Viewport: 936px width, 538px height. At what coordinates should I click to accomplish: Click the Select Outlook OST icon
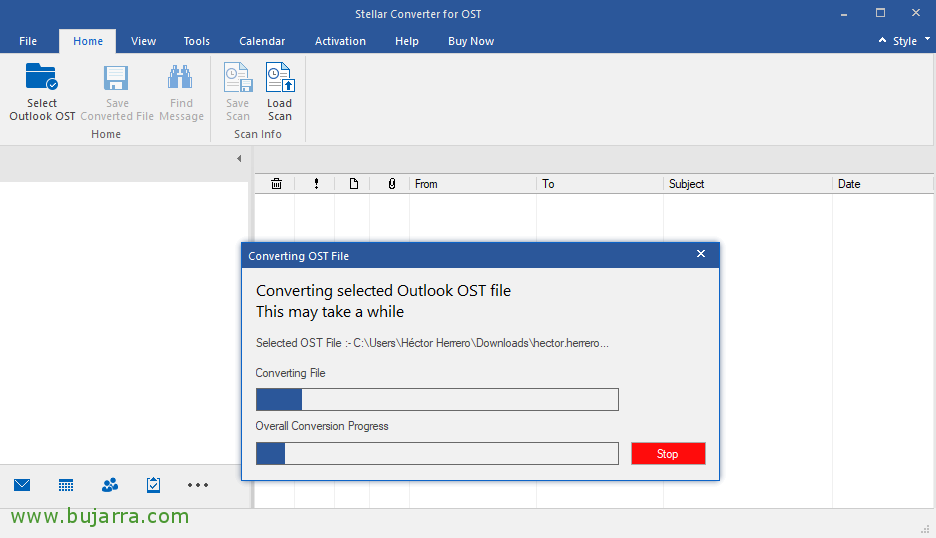[42, 78]
